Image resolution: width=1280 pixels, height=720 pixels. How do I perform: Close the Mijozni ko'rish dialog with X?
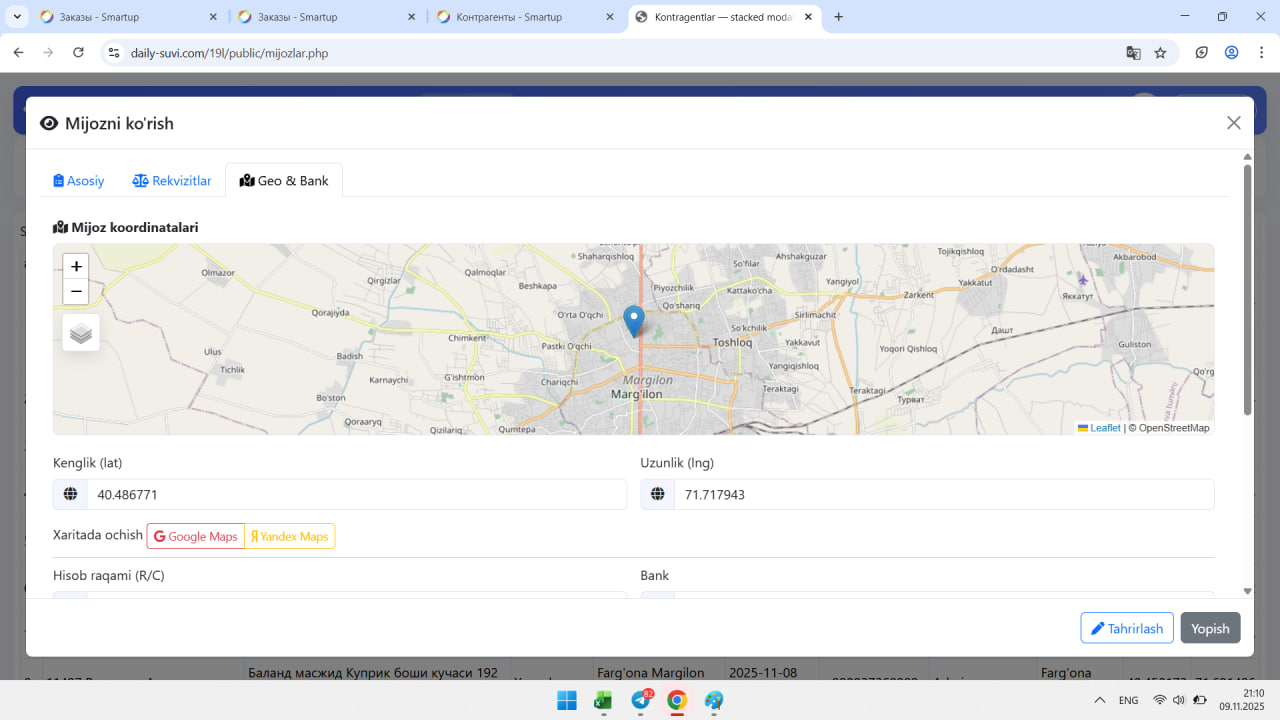(1233, 123)
